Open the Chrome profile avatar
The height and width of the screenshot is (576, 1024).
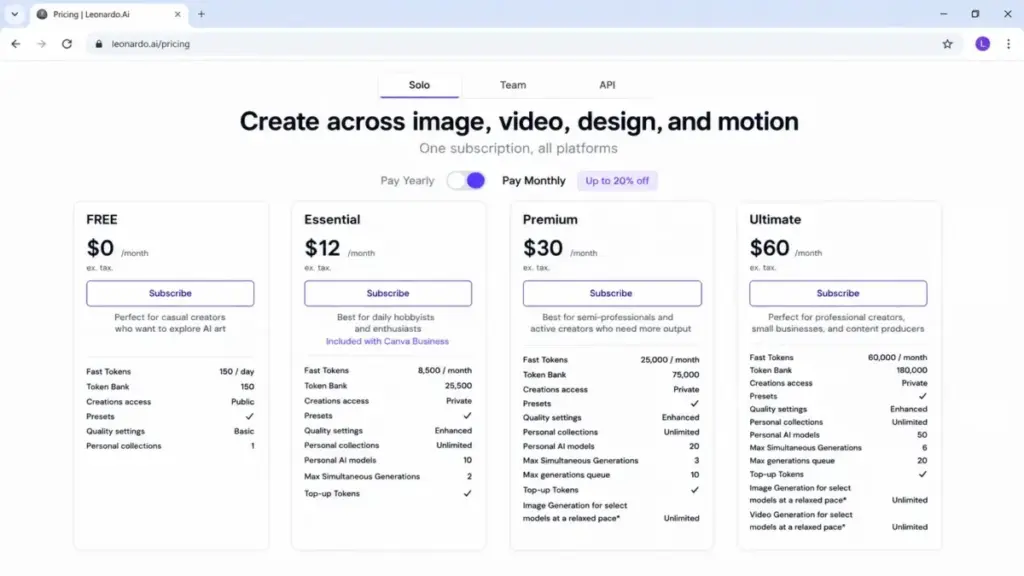pyautogui.click(x=982, y=44)
